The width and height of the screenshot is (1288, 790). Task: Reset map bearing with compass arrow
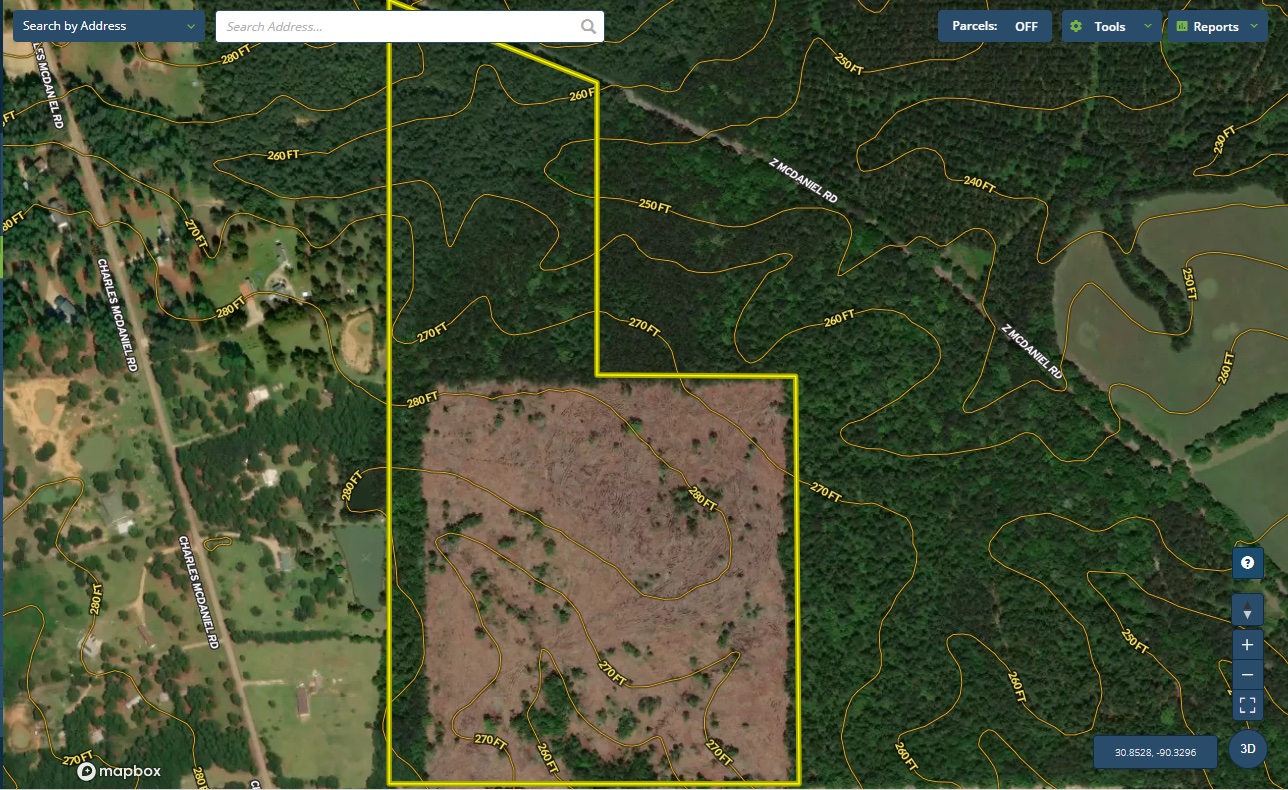click(1247, 610)
